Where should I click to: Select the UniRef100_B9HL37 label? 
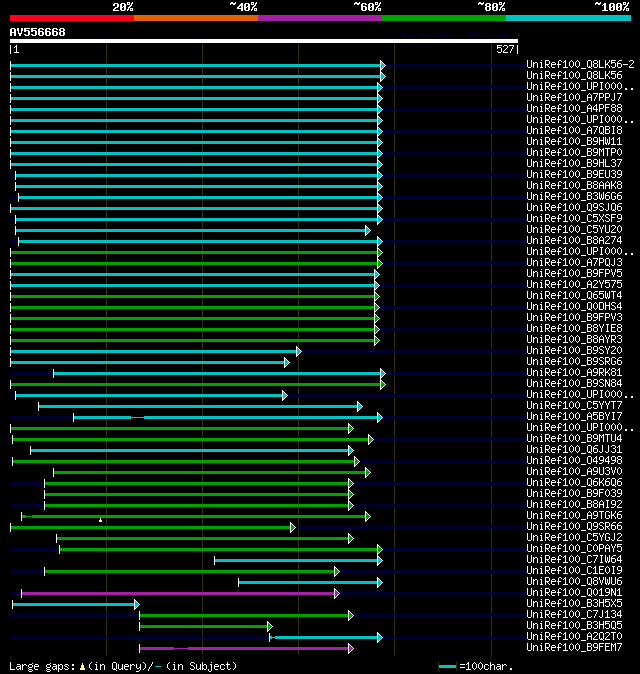574,163
